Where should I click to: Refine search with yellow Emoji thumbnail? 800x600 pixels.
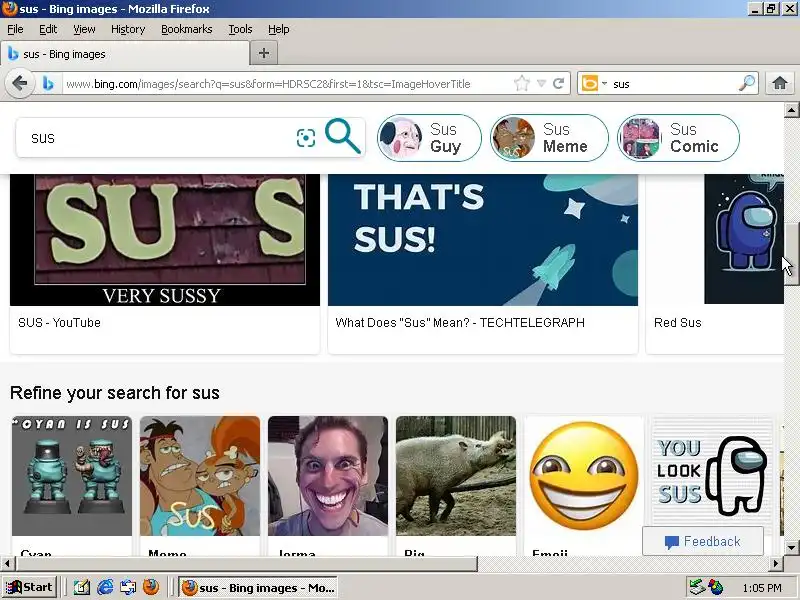click(584, 476)
